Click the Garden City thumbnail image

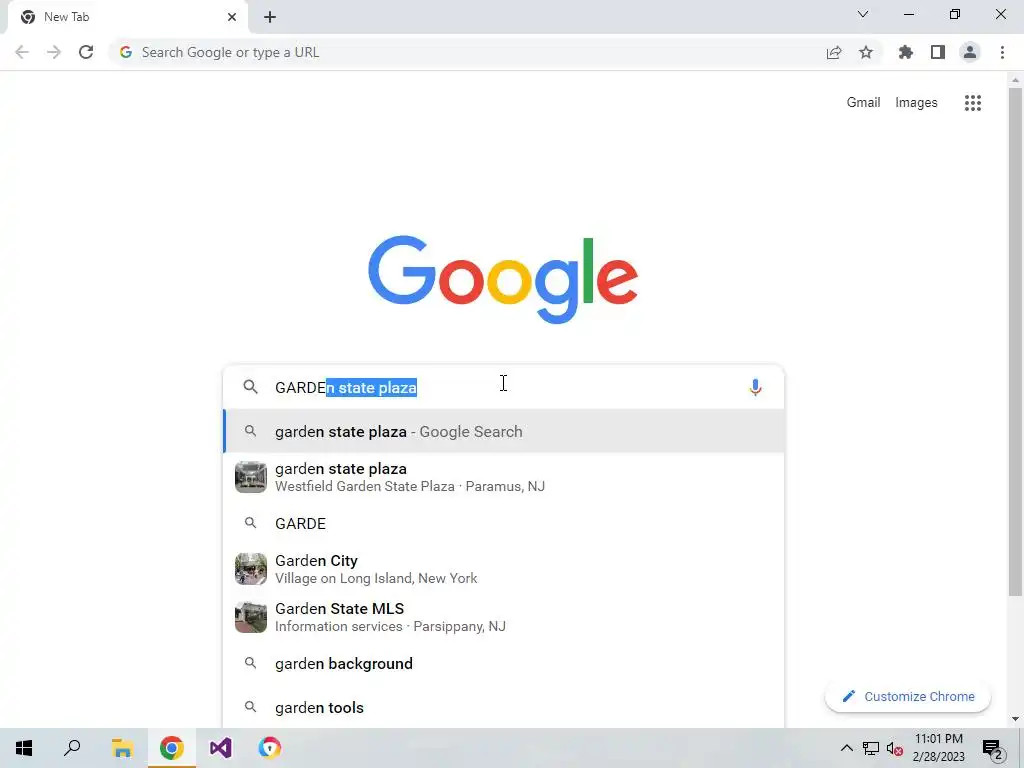(251, 569)
